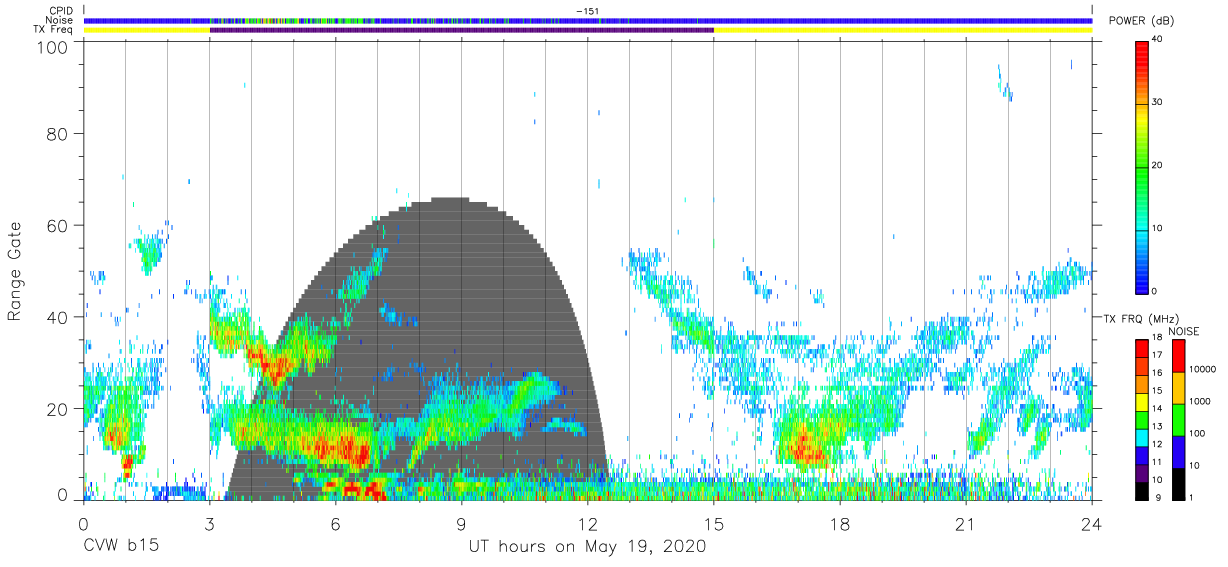
Task: Click the 30 label on the POWER scale
Action: pos(1159,102)
